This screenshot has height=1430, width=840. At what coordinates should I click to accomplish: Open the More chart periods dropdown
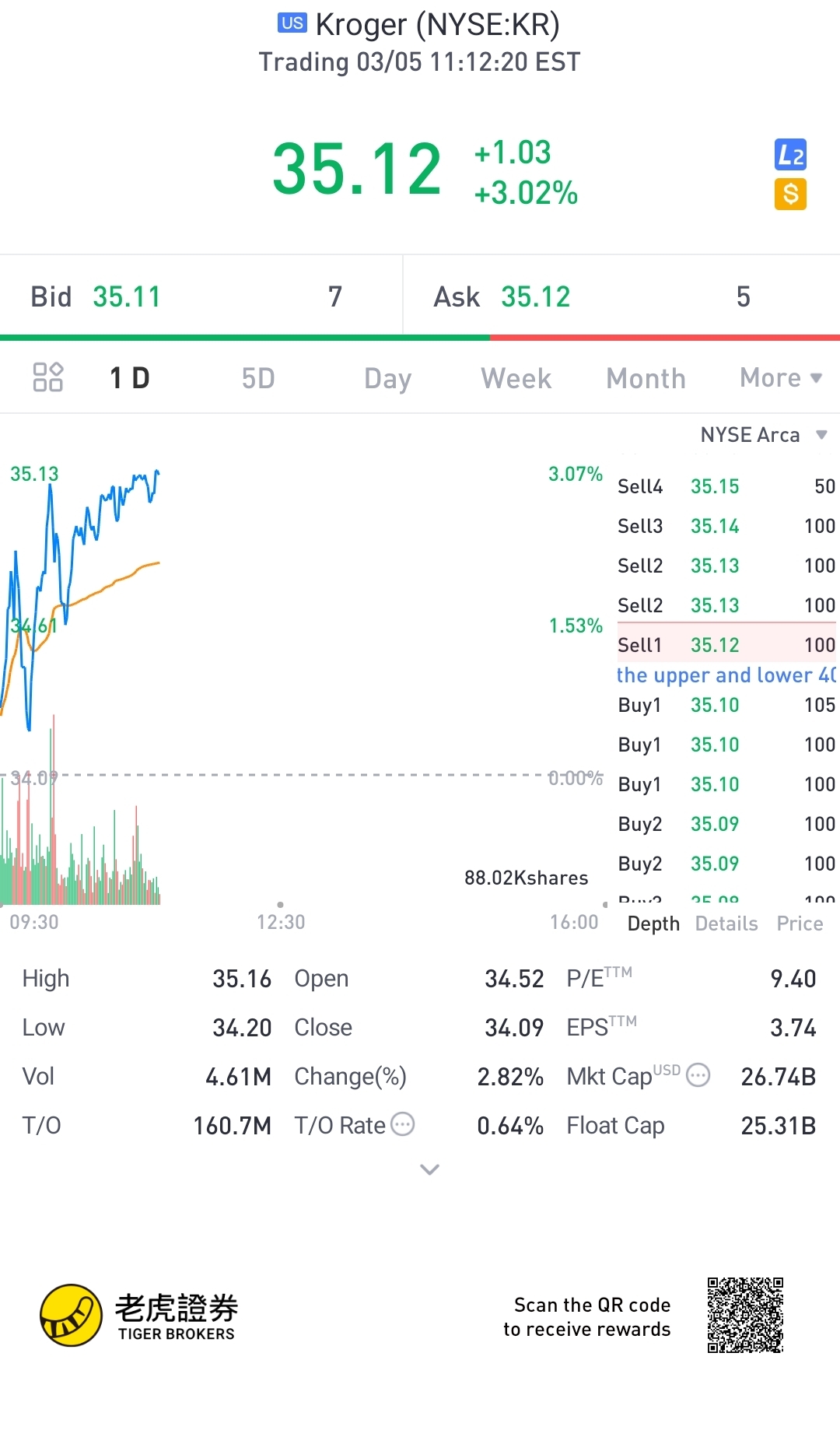click(x=781, y=378)
